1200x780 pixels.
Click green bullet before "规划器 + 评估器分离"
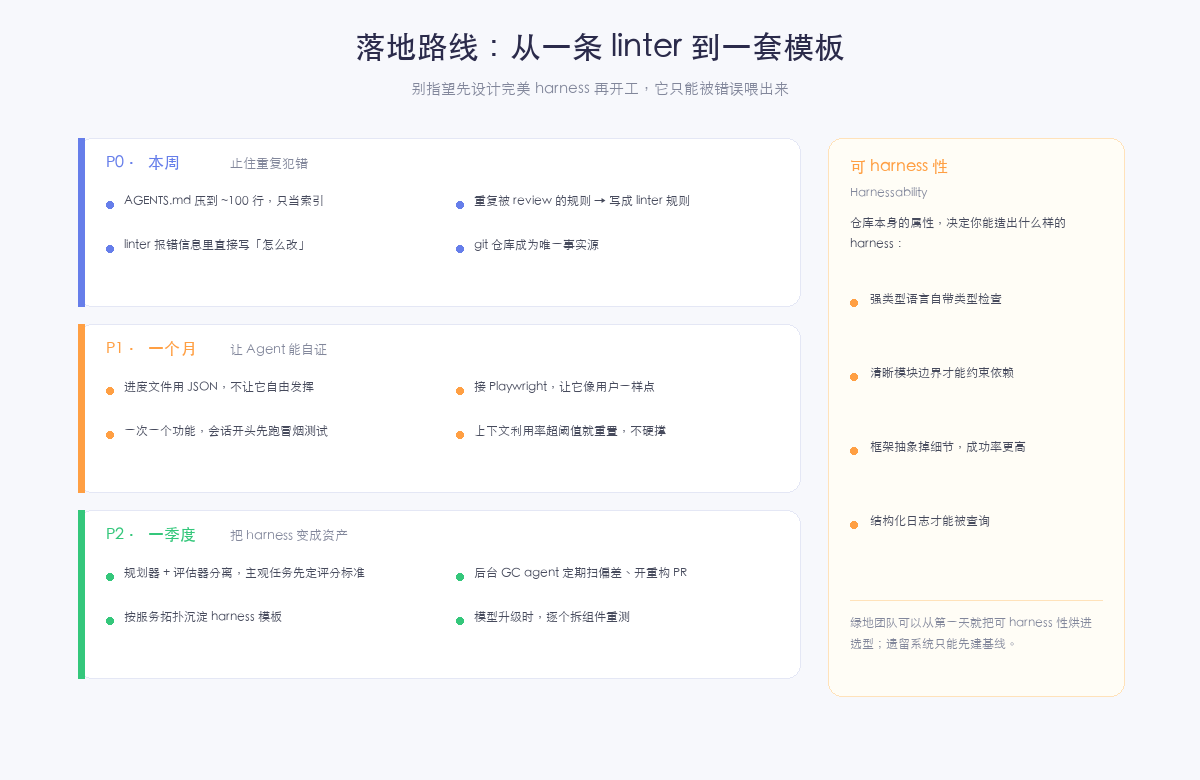click(110, 577)
